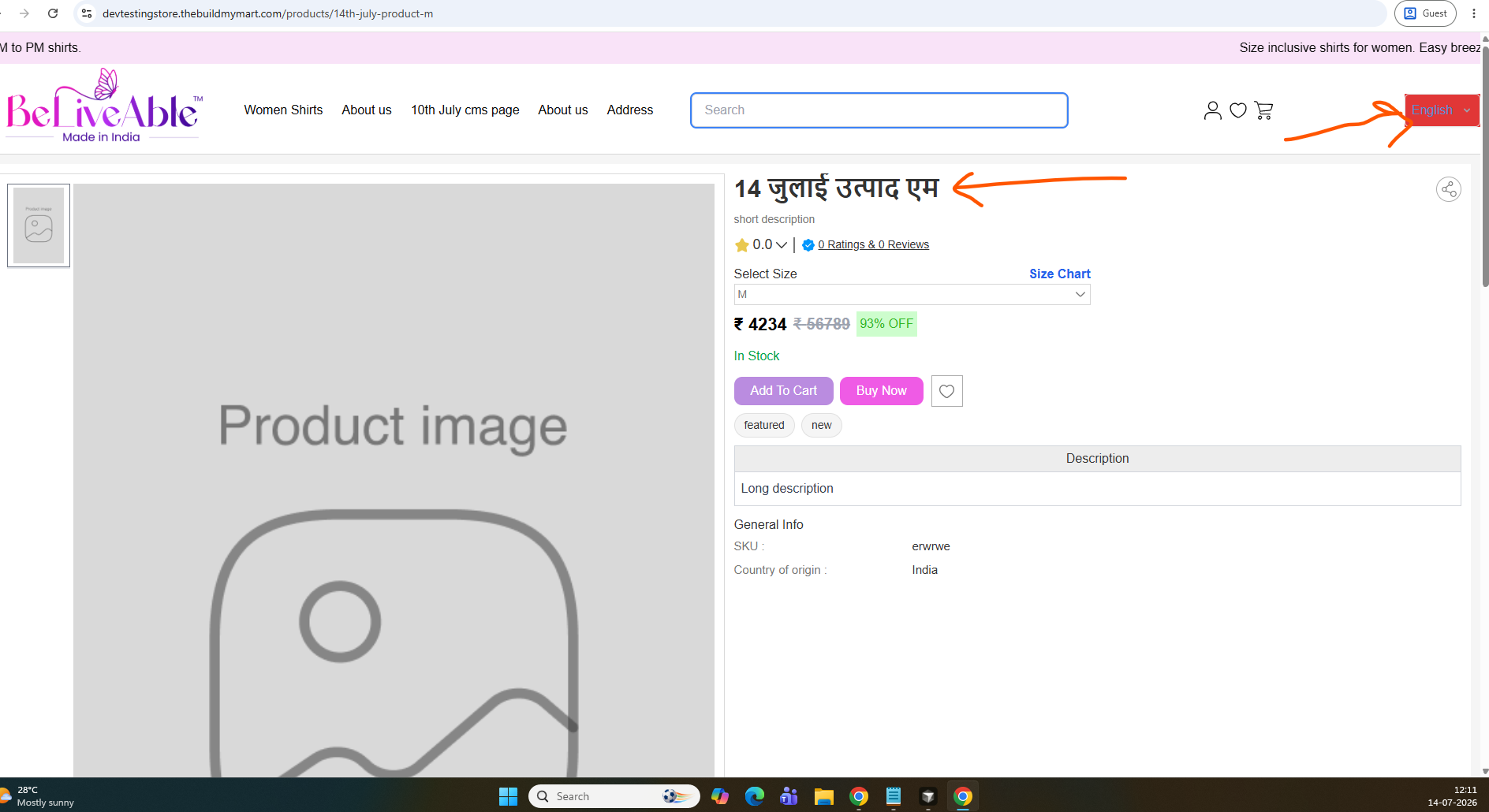
Task: Click the product title 14 जुलाई उत्पाद एम
Action: point(837,189)
